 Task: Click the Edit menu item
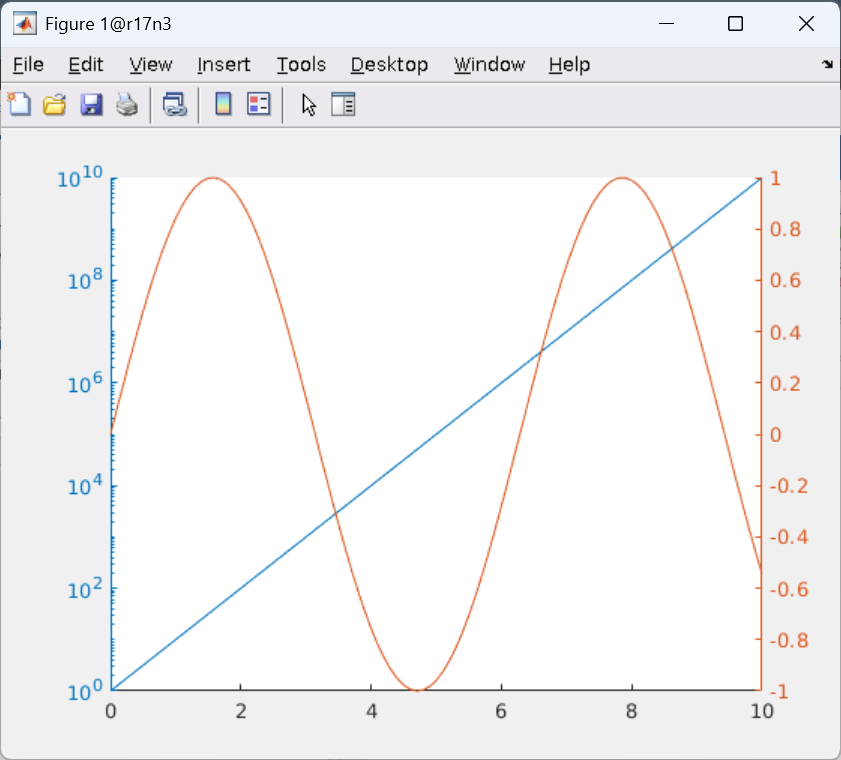coord(86,64)
